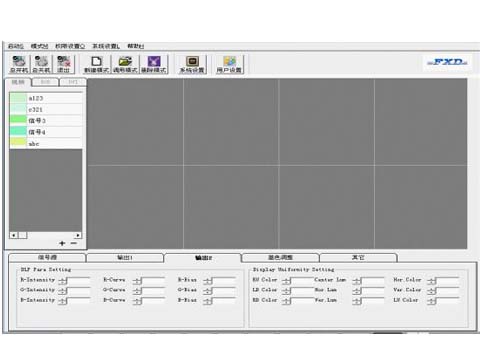
Task: Click the minus icon under the signal list
Action: pyautogui.click(x=74, y=243)
